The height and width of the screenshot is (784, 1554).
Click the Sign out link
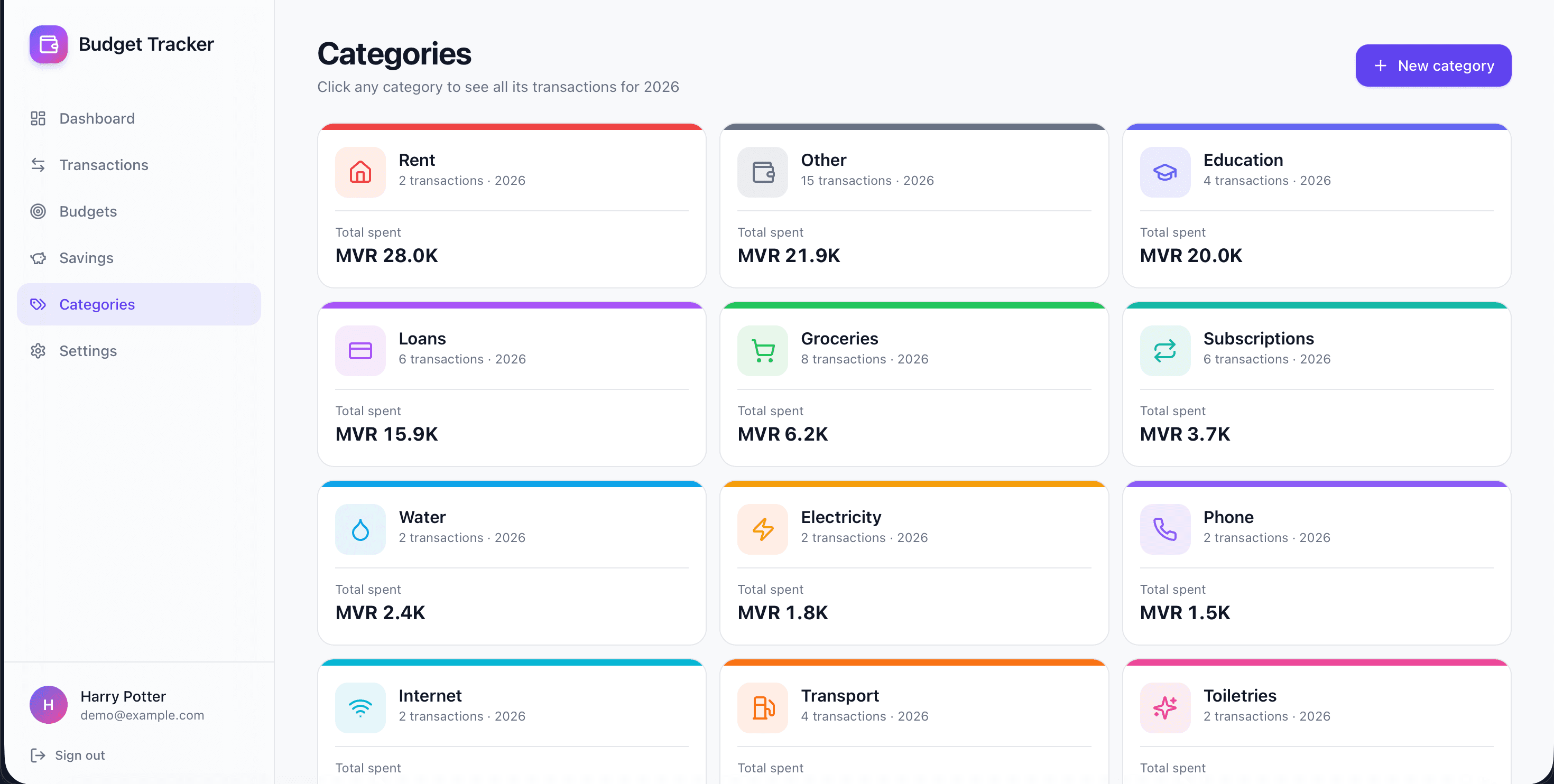(x=68, y=755)
